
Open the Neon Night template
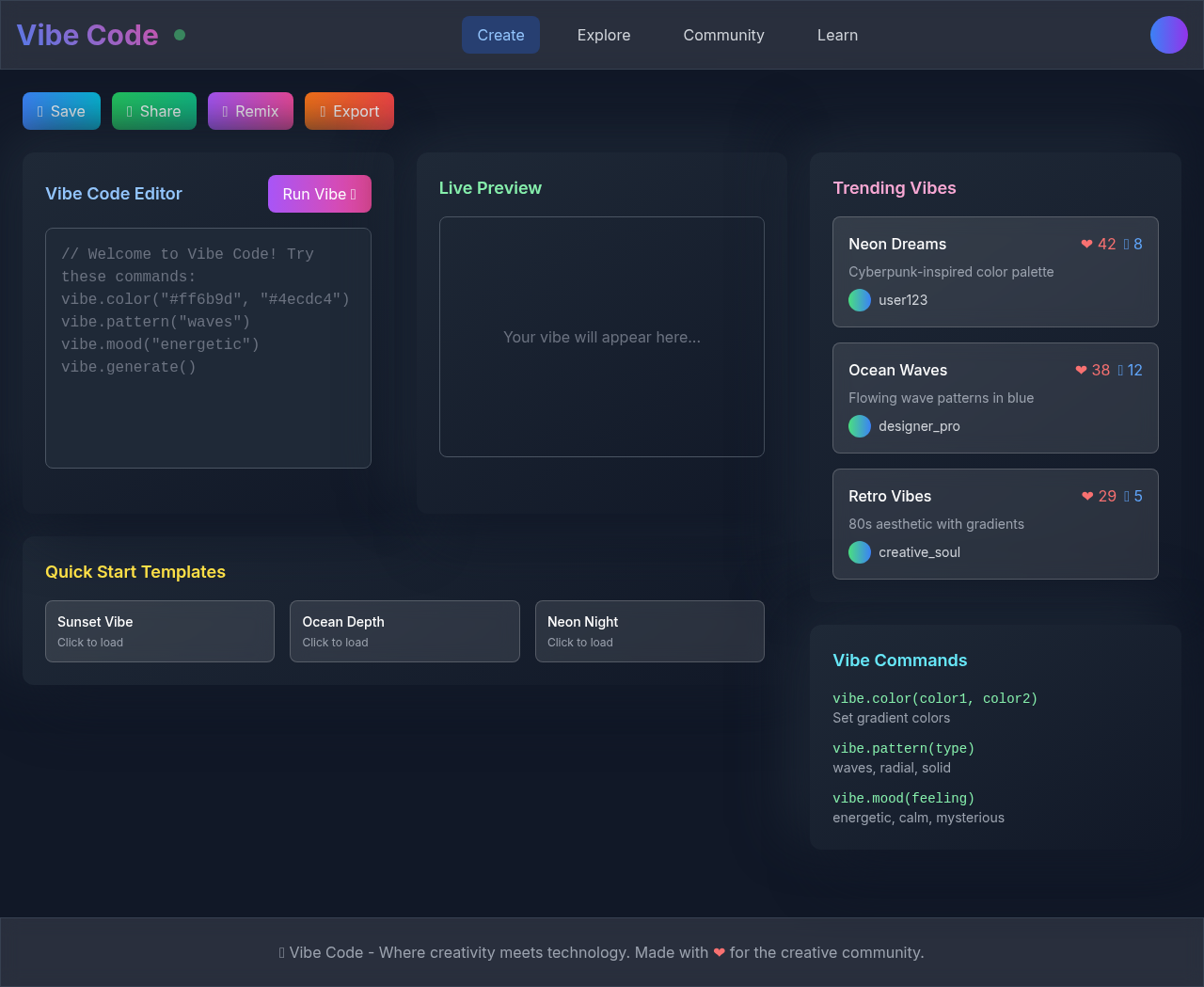pos(650,630)
